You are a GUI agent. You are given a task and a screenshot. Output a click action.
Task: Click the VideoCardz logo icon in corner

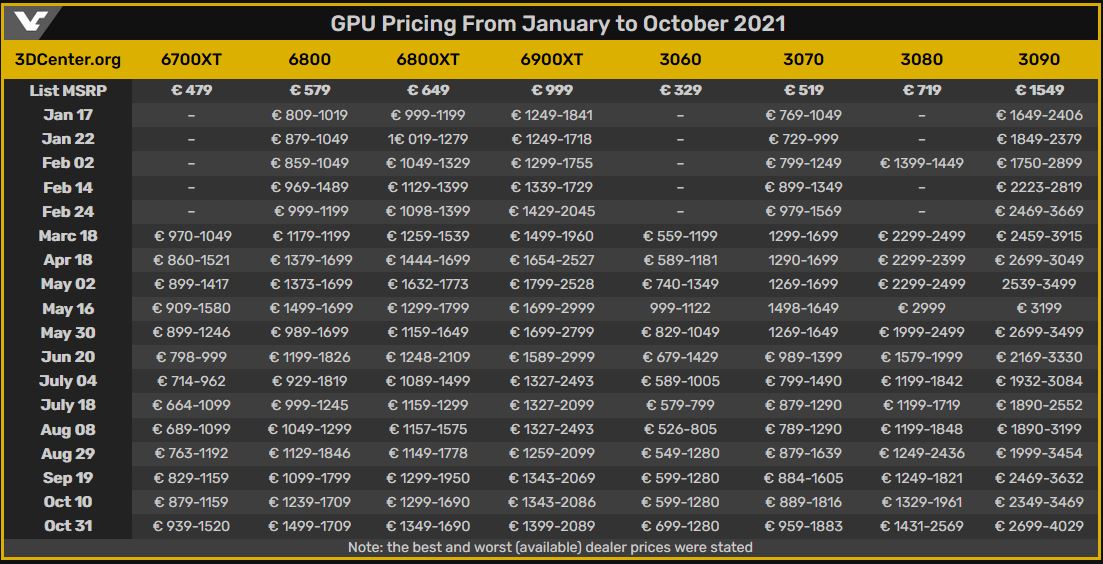[31, 23]
